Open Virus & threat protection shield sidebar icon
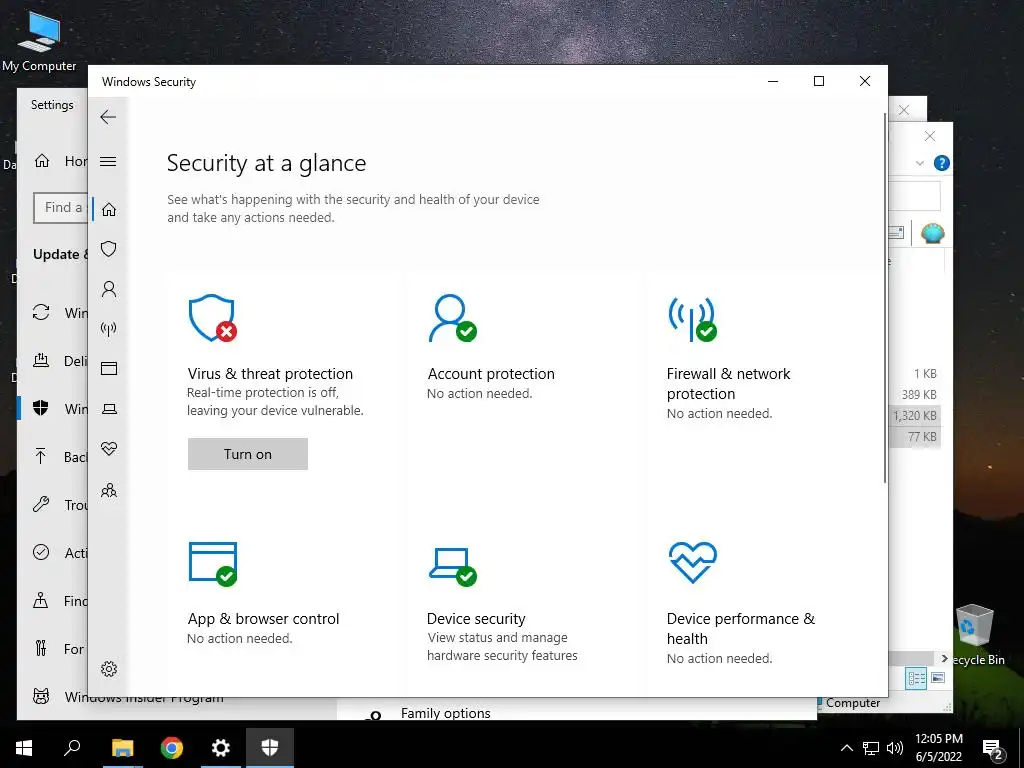 pos(109,249)
